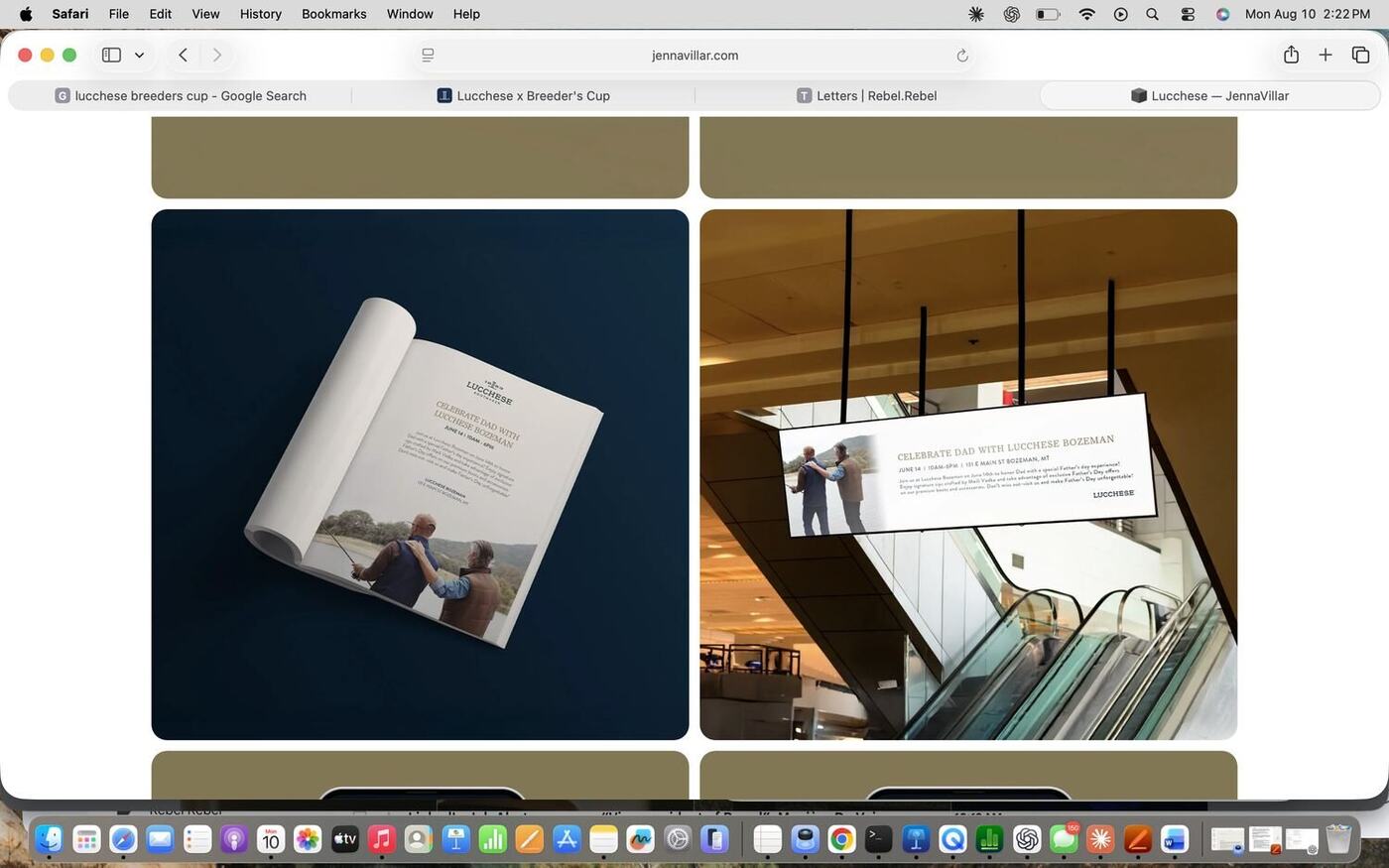The height and width of the screenshot is (868, 1389).
Task: Open Control Center
Action: click(x=1188, y=14)
